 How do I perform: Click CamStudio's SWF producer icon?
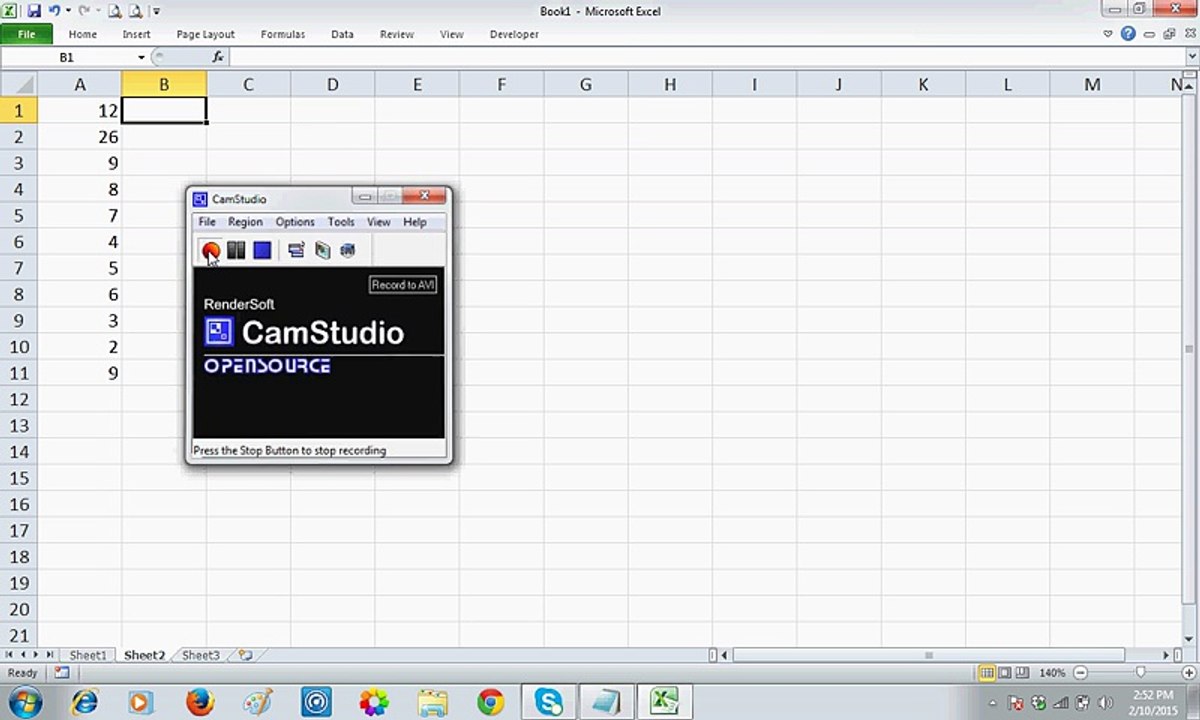click(347, 250)
